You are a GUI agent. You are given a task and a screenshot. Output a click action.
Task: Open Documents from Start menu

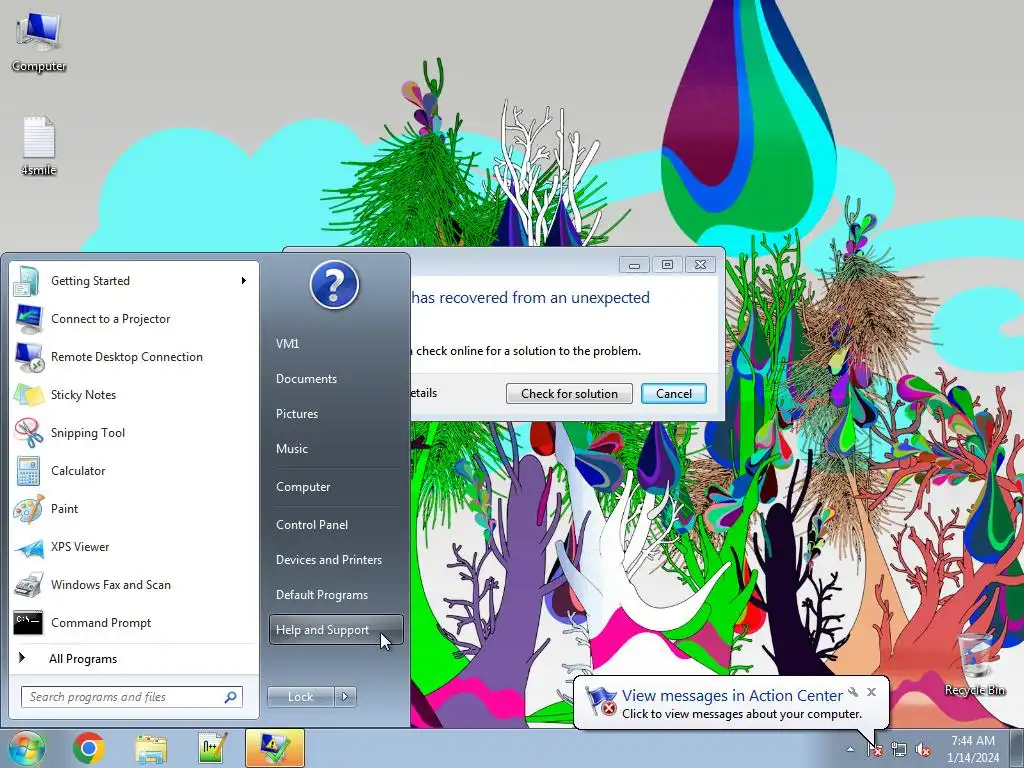coord(306,379)
